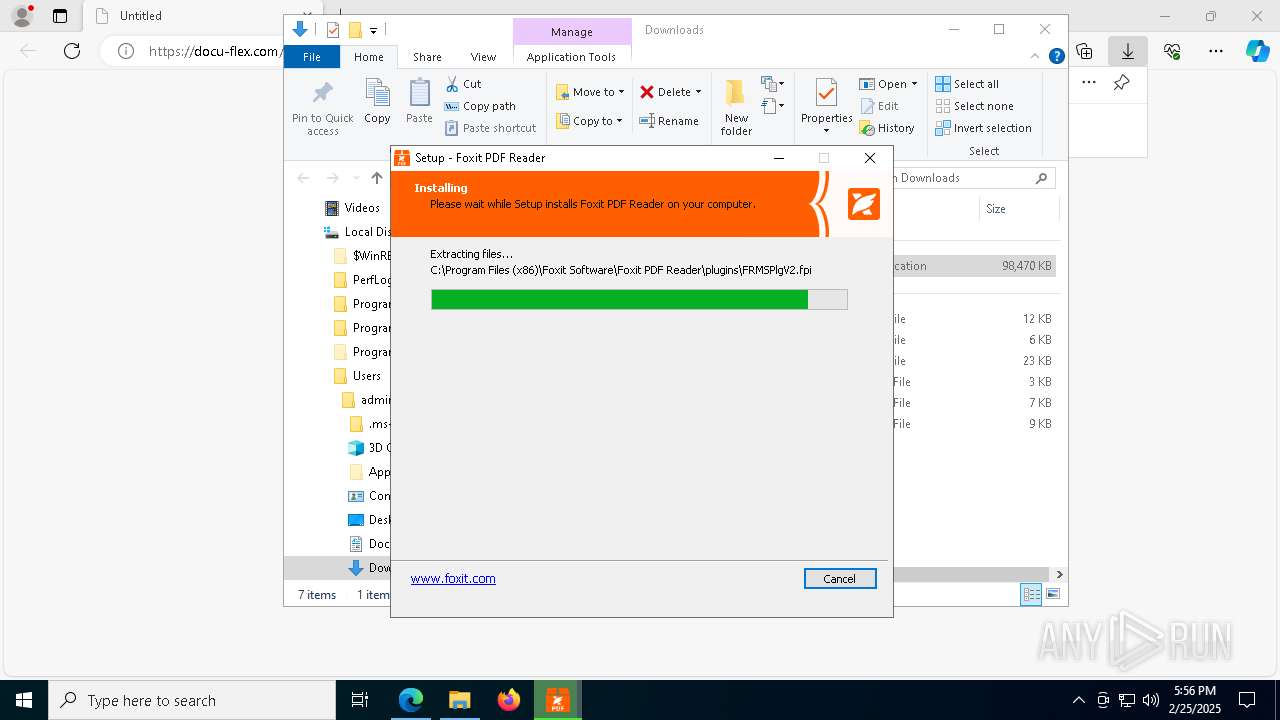Switch to Large icons view layout
1280x720 pixels.
pyautogui.click(x=1052, y=594)
